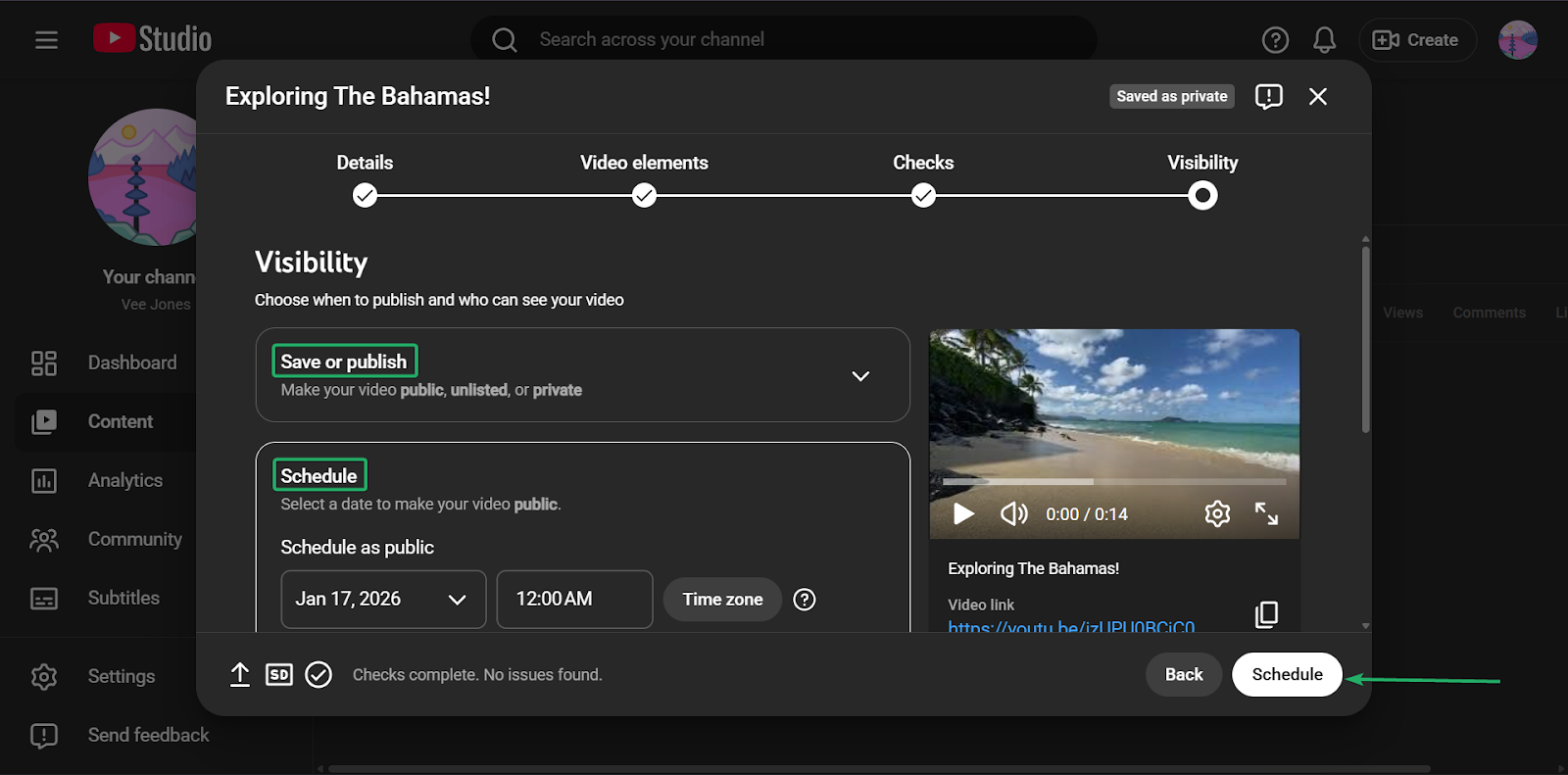Expand the video preview to fullscreen
Screen dimensions: 1568x775
coord(1266,513)
